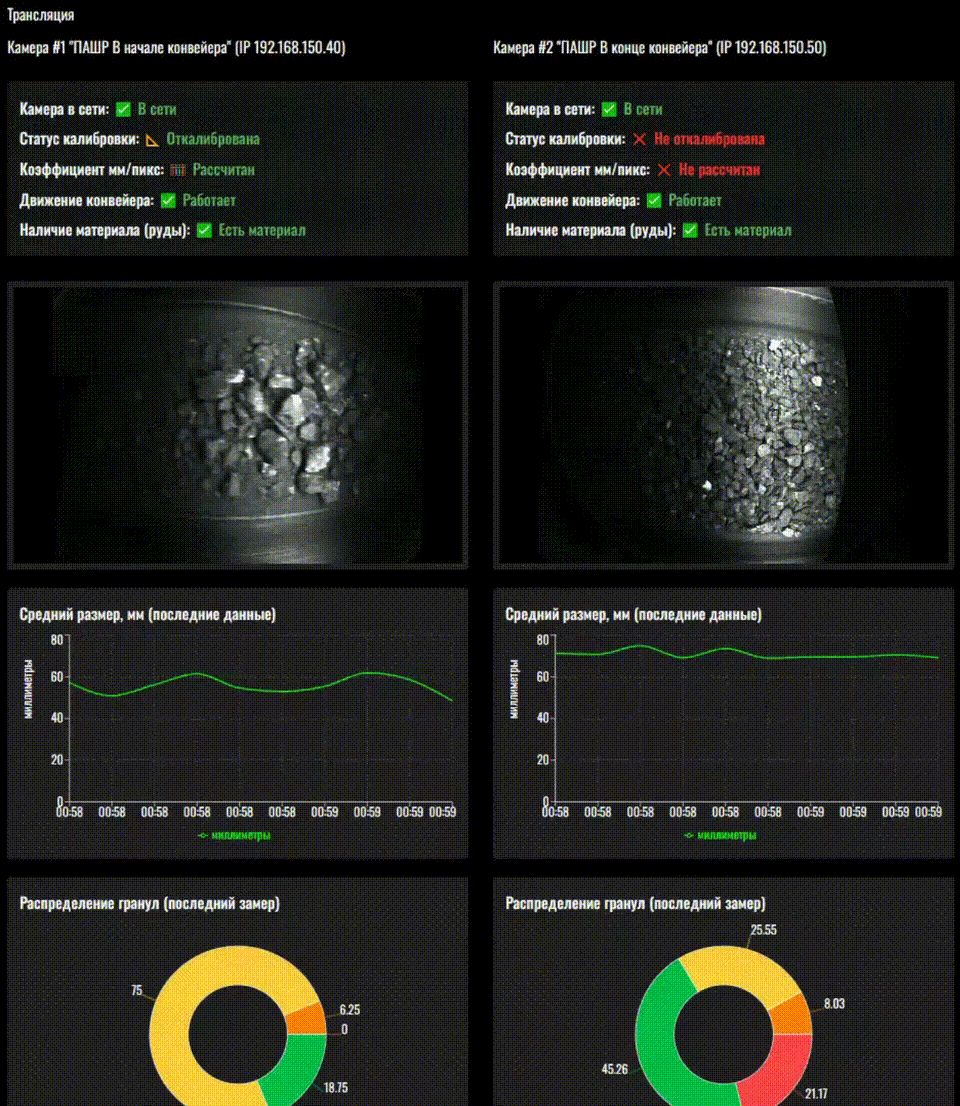Click camera 1 online green checkmark icon

coord(123,109)
